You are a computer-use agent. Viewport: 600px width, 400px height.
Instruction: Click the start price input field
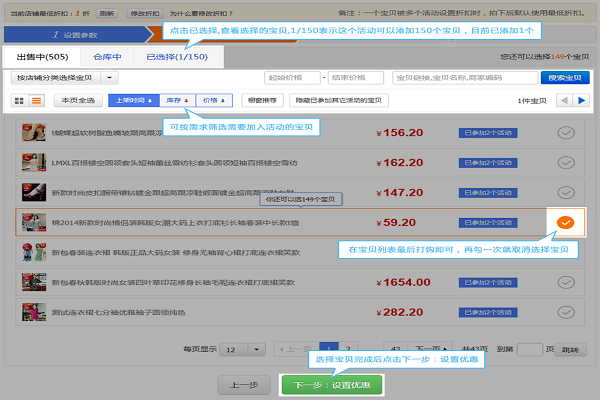coord(292,78)
